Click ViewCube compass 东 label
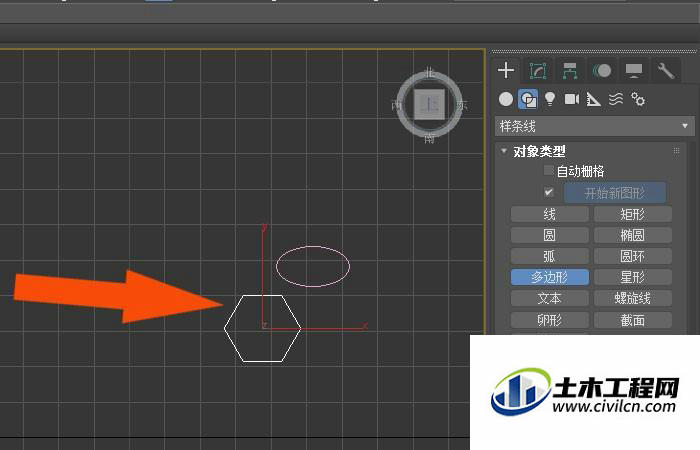 coord(462,106)
